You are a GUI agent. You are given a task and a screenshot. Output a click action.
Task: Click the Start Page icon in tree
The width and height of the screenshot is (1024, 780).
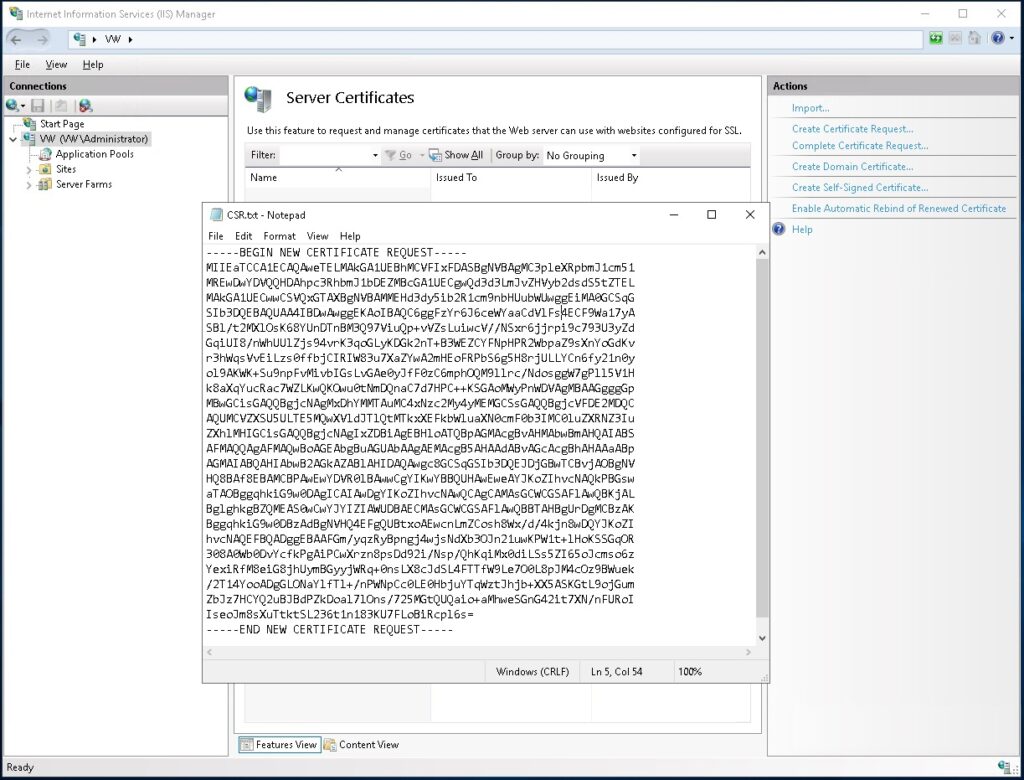(29, 124)
